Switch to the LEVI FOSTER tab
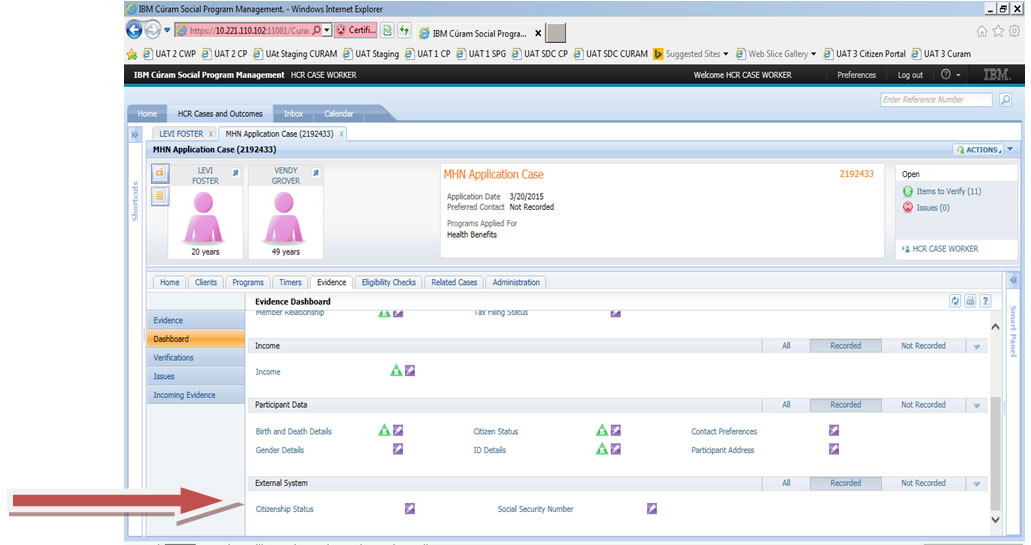This screenshot has width=1031, height=545. click(181, 133)
